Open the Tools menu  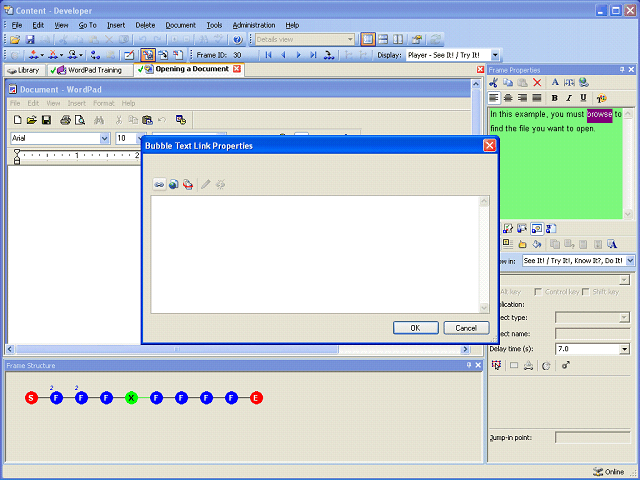point(214,25)
